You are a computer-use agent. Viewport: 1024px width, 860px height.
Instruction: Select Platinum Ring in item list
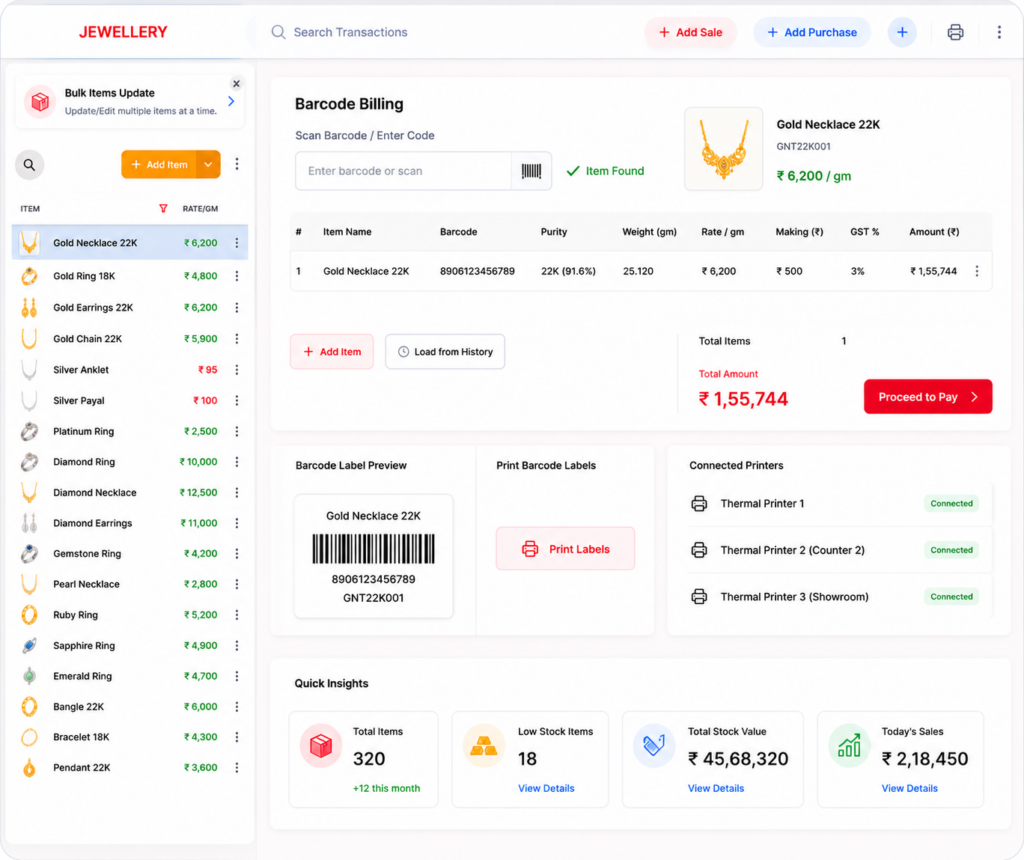[130, 431]
